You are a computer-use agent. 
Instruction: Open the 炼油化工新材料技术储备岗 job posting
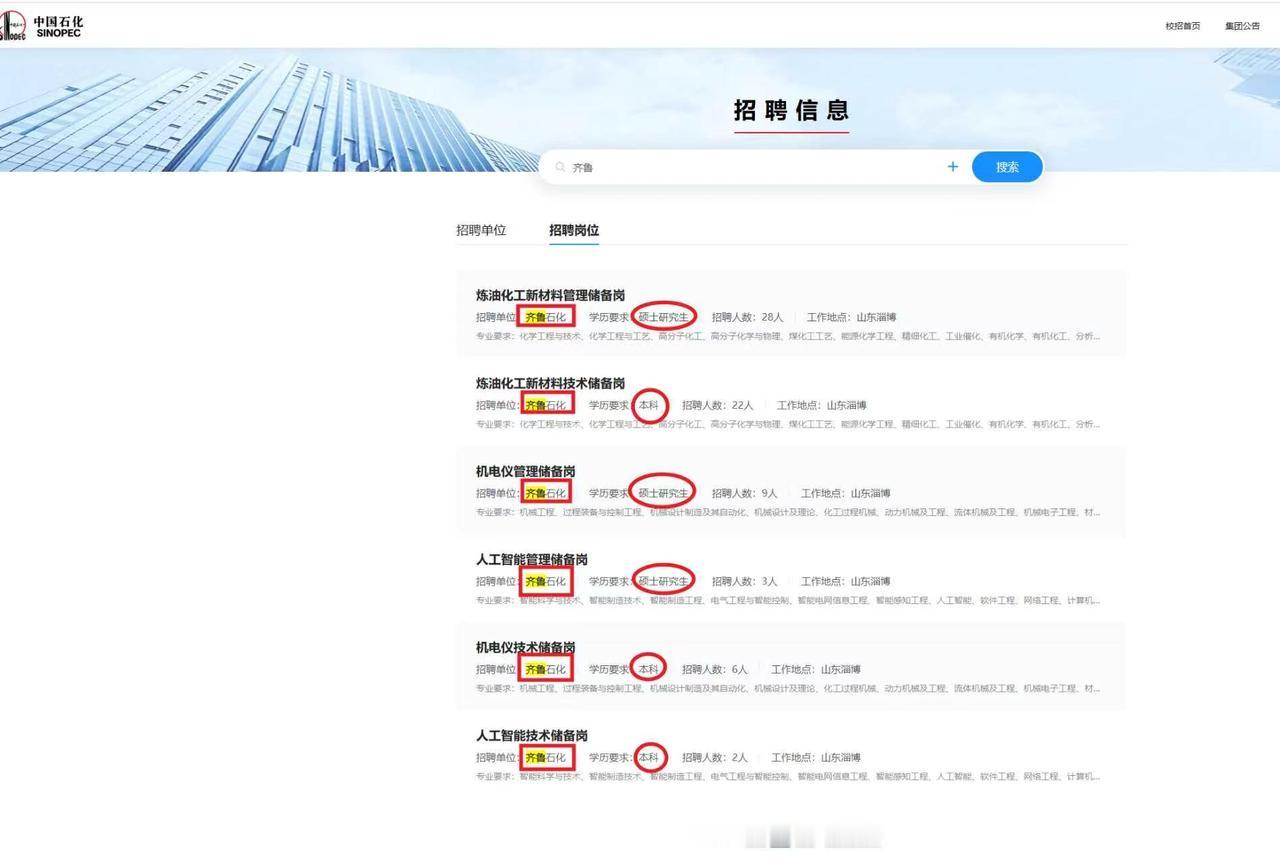[x=550, y=383]
